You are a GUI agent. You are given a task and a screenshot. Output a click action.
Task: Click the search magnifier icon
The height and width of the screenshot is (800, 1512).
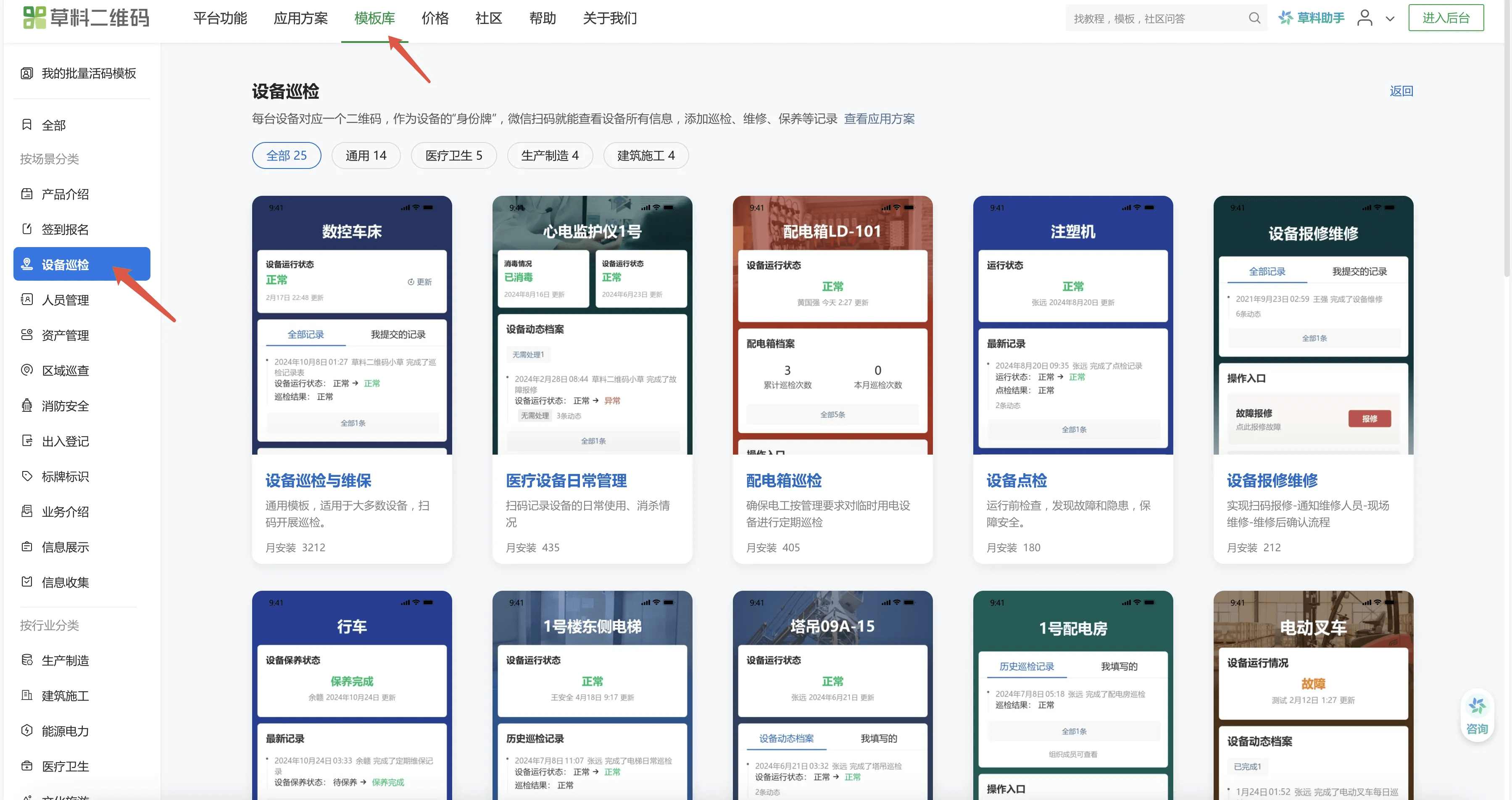pyautogui.click(x=1254, y=18)
